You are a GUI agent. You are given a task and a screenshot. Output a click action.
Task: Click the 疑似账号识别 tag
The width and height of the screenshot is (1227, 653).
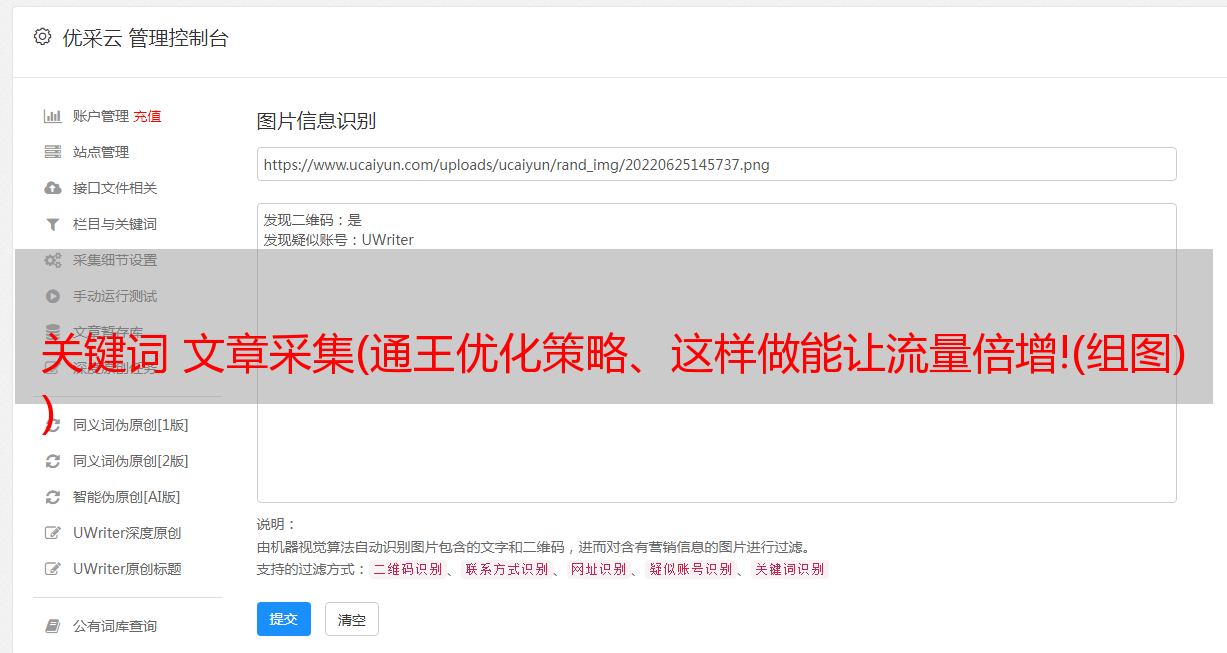pos(690,569)
